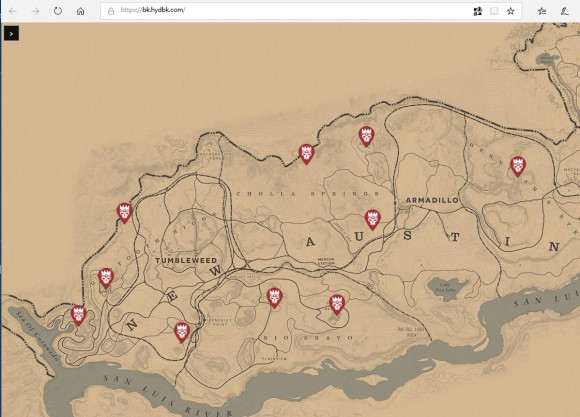Click the Plainview label
This screenshot has height=417, width=580.
274,359
